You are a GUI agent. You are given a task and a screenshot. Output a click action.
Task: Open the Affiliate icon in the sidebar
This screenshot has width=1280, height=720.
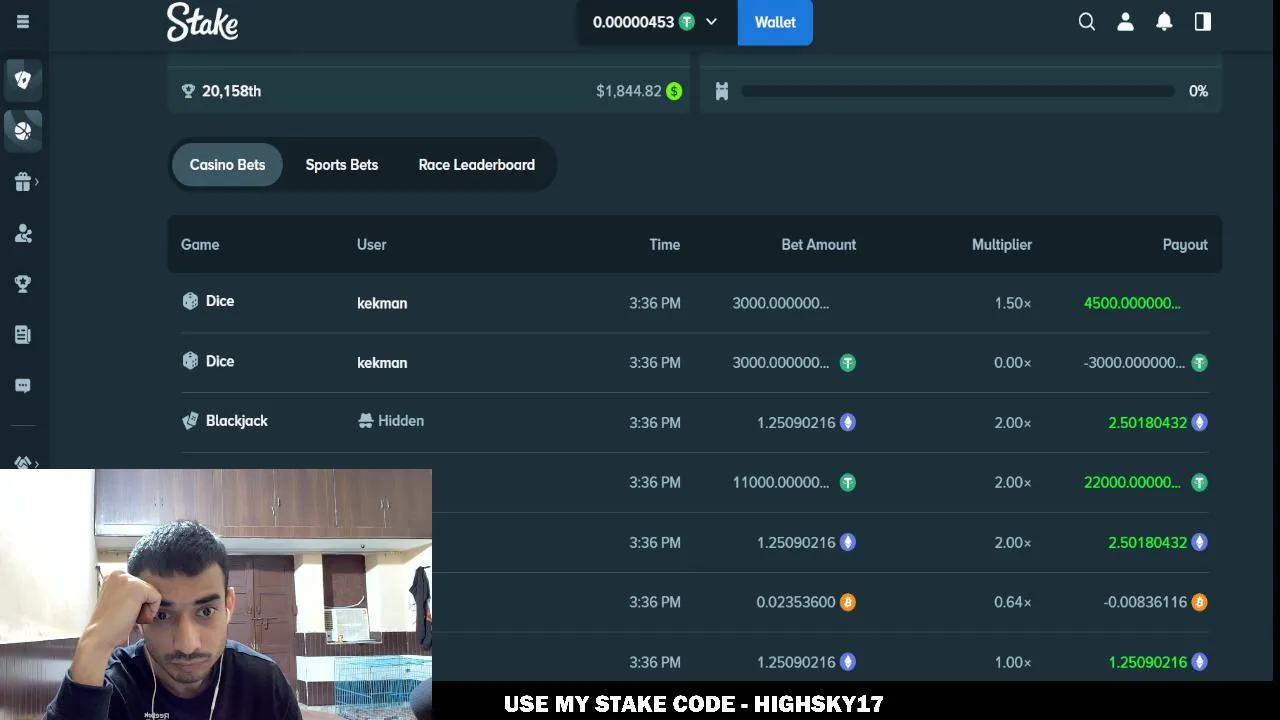coord(23,233)
